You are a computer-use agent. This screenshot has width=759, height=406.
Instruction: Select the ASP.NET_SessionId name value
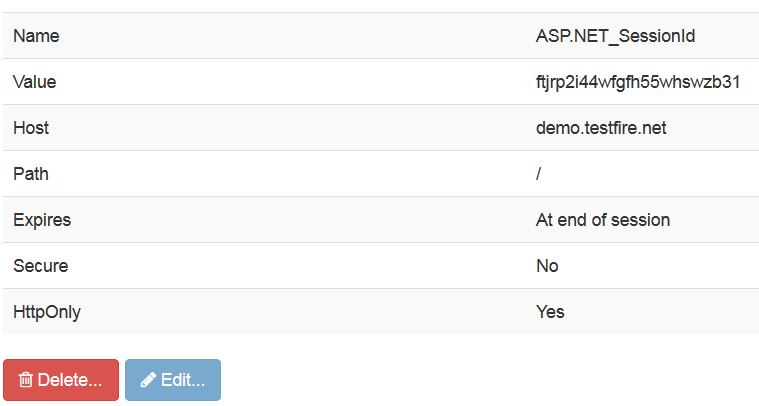[x=615, y=36]
